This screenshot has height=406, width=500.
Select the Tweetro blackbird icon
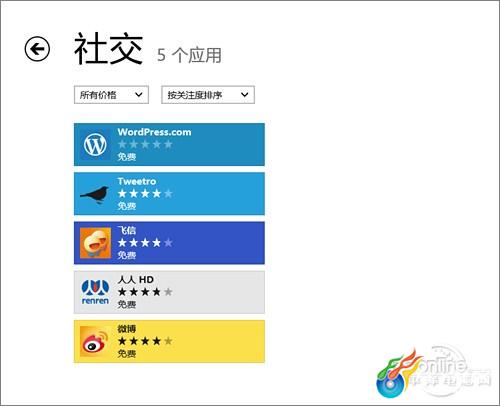click(95, 194)
